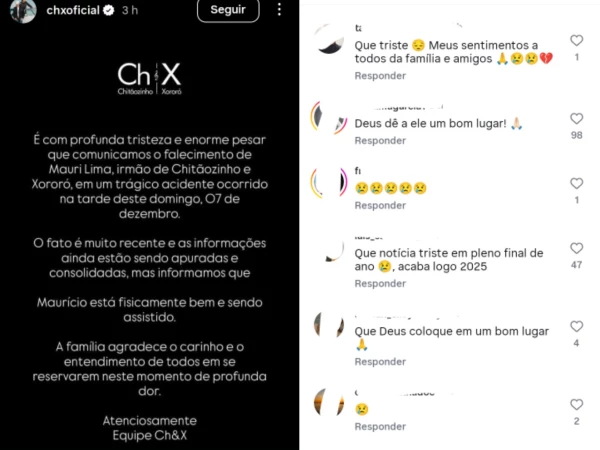Screen dimensions: 600x450
Task: Open the three-dot story options menu
Action: click(x=279, y=9)
